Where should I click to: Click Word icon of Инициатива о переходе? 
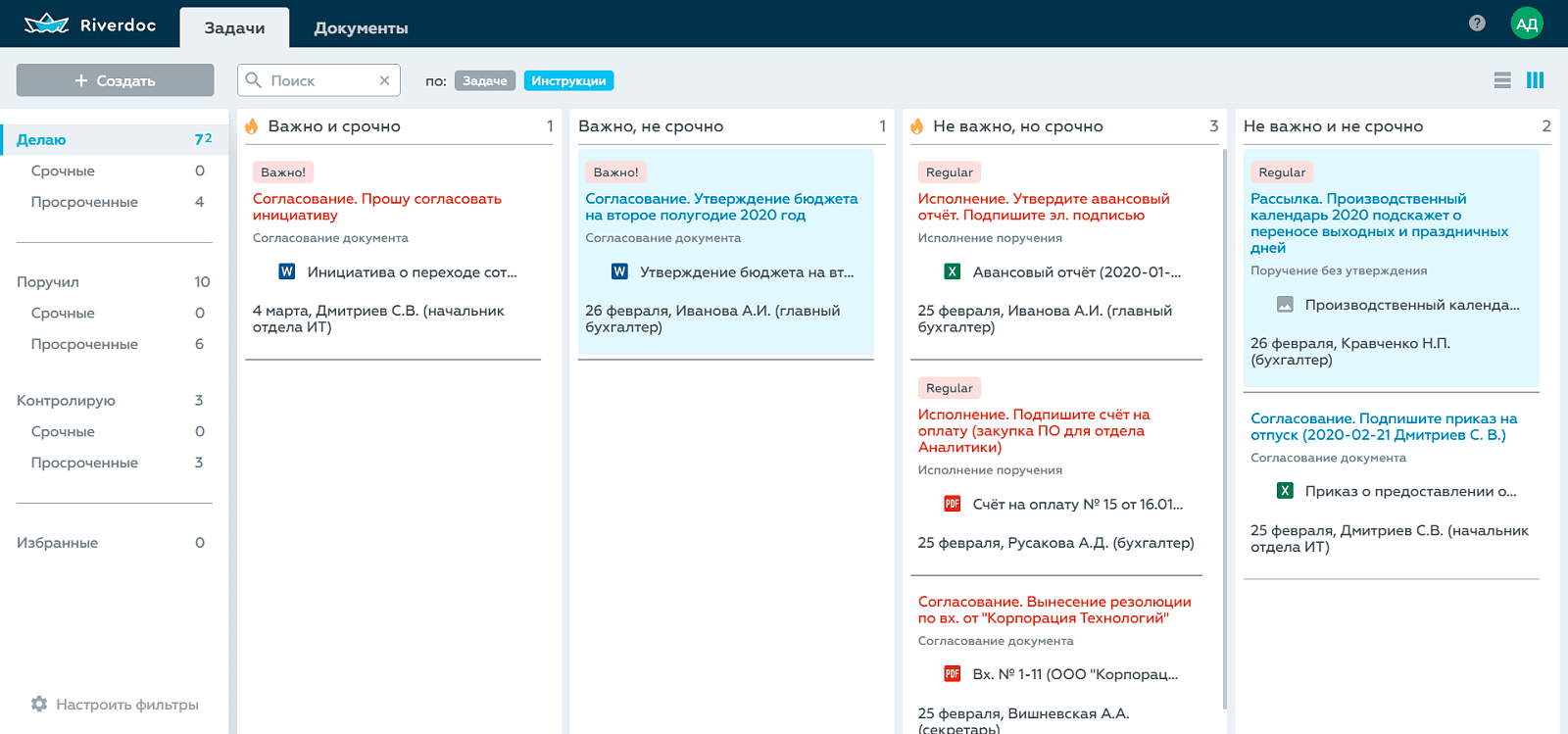tap(287, 271)
